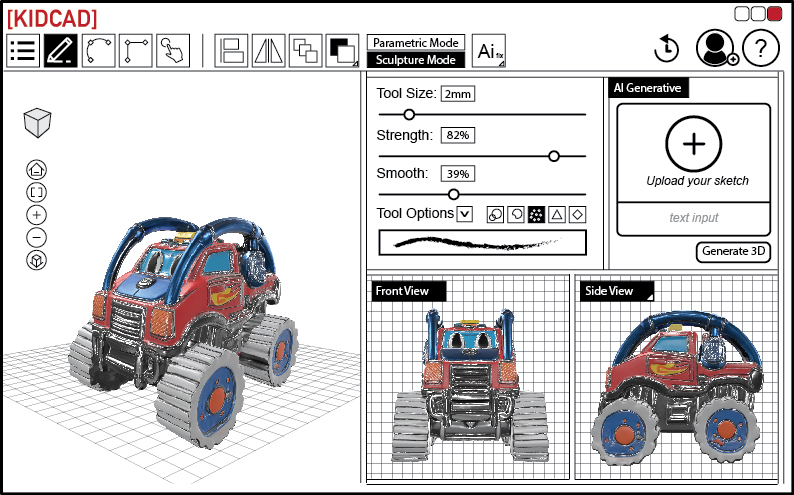Click the view cube in viewport

pos(37,123)
